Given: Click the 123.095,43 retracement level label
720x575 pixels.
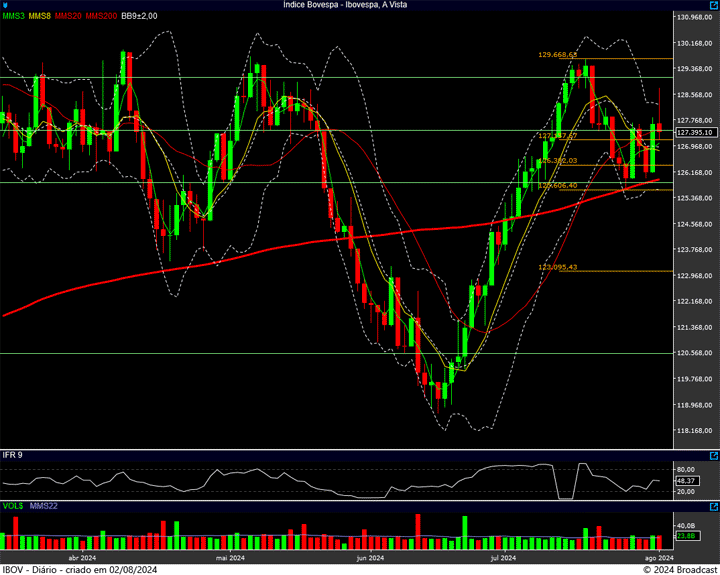Looking at the screenshot, I should point(558,267).
